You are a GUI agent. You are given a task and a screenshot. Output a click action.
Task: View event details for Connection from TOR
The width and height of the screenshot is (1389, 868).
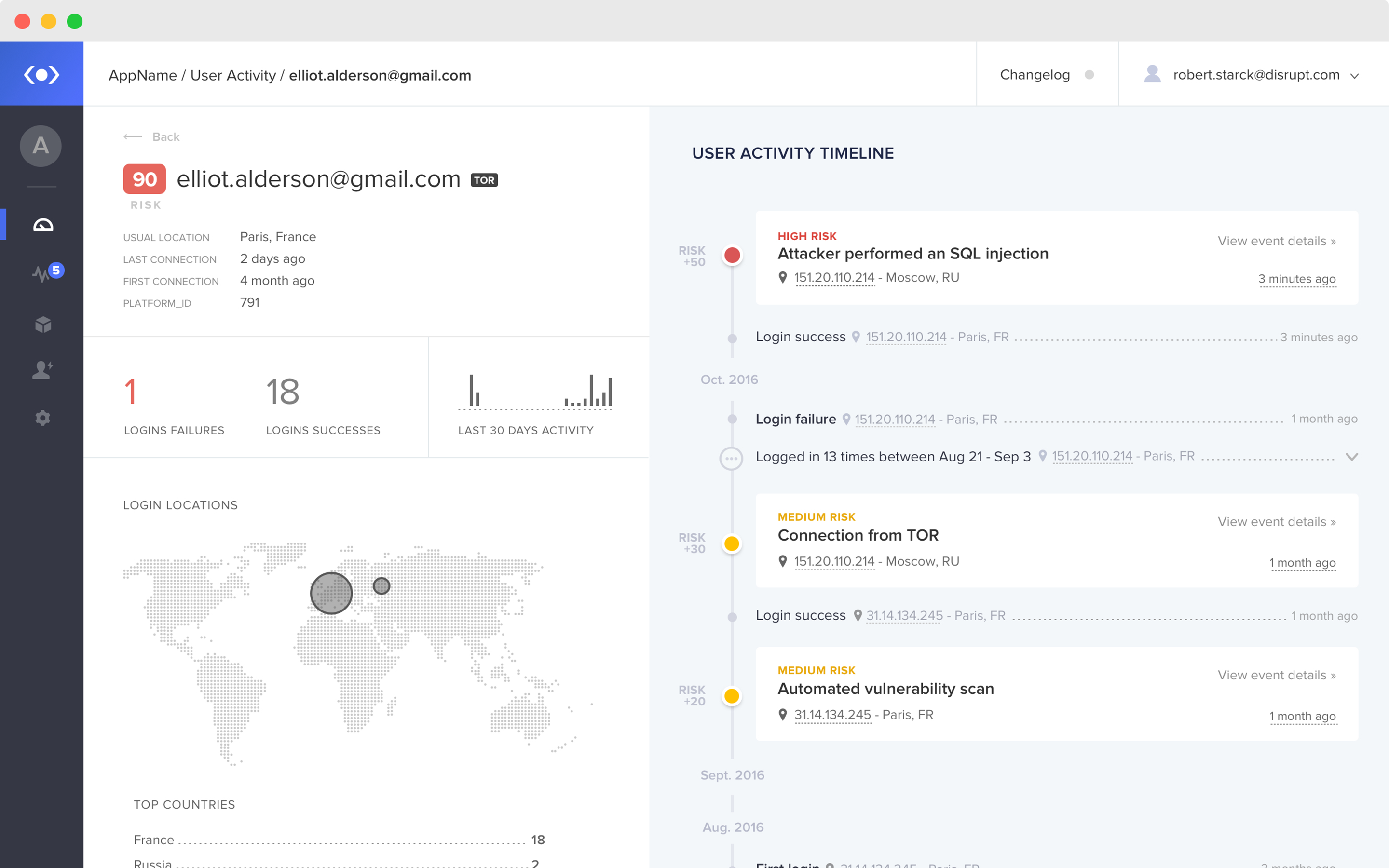pyautogui.click(x=1277, y=522)
